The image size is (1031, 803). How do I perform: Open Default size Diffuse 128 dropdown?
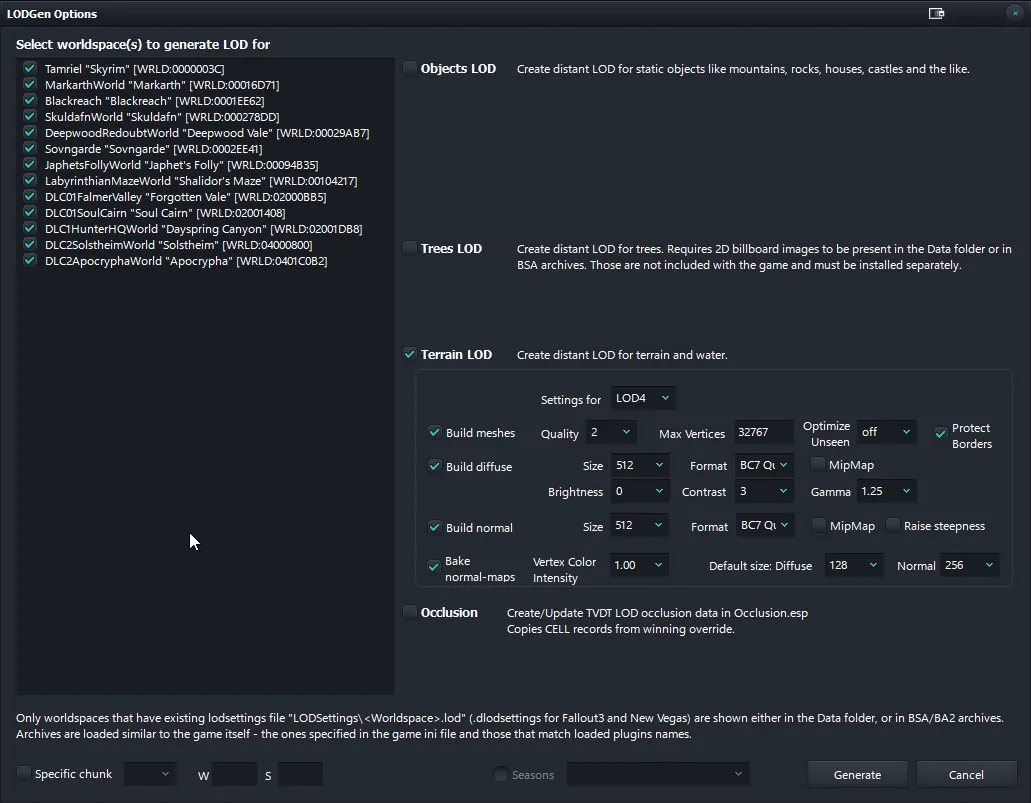pyautogui.click(x=854, y=565)
